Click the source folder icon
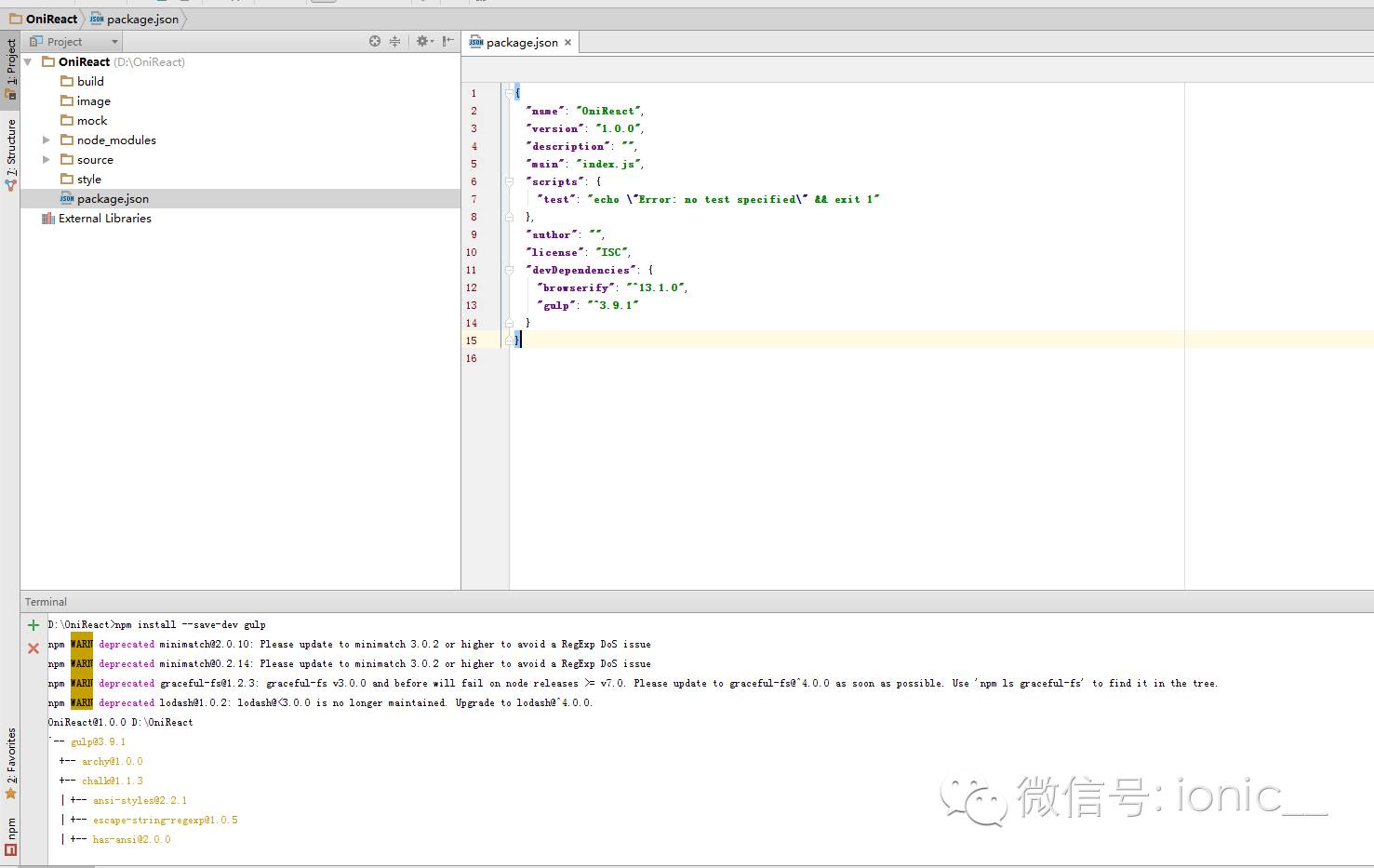This screenshot has height=868, width=1374. tap(67, 159)
